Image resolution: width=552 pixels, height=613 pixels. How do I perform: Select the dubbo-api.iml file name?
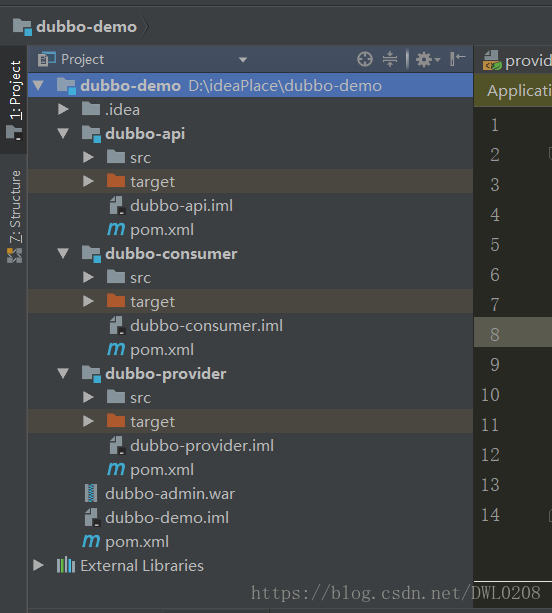pyautogui.click(x=181, y=206)
